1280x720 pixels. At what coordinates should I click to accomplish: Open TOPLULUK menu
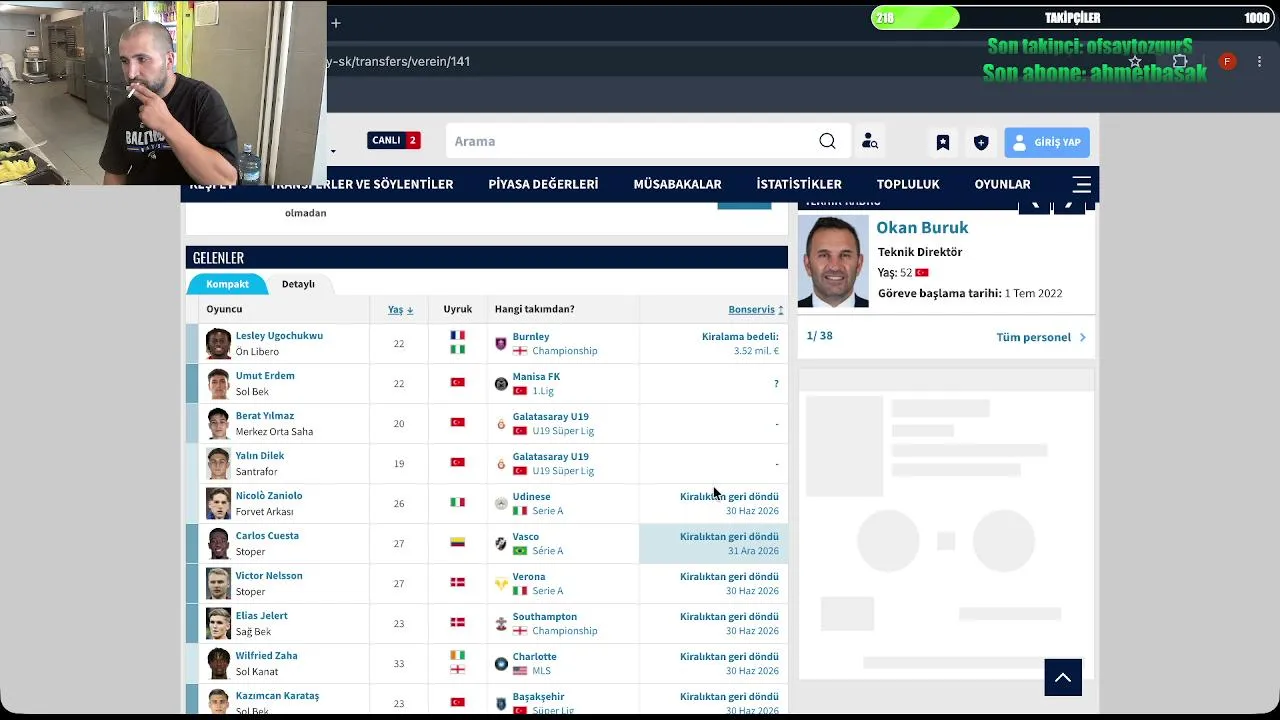pos(908,184)
